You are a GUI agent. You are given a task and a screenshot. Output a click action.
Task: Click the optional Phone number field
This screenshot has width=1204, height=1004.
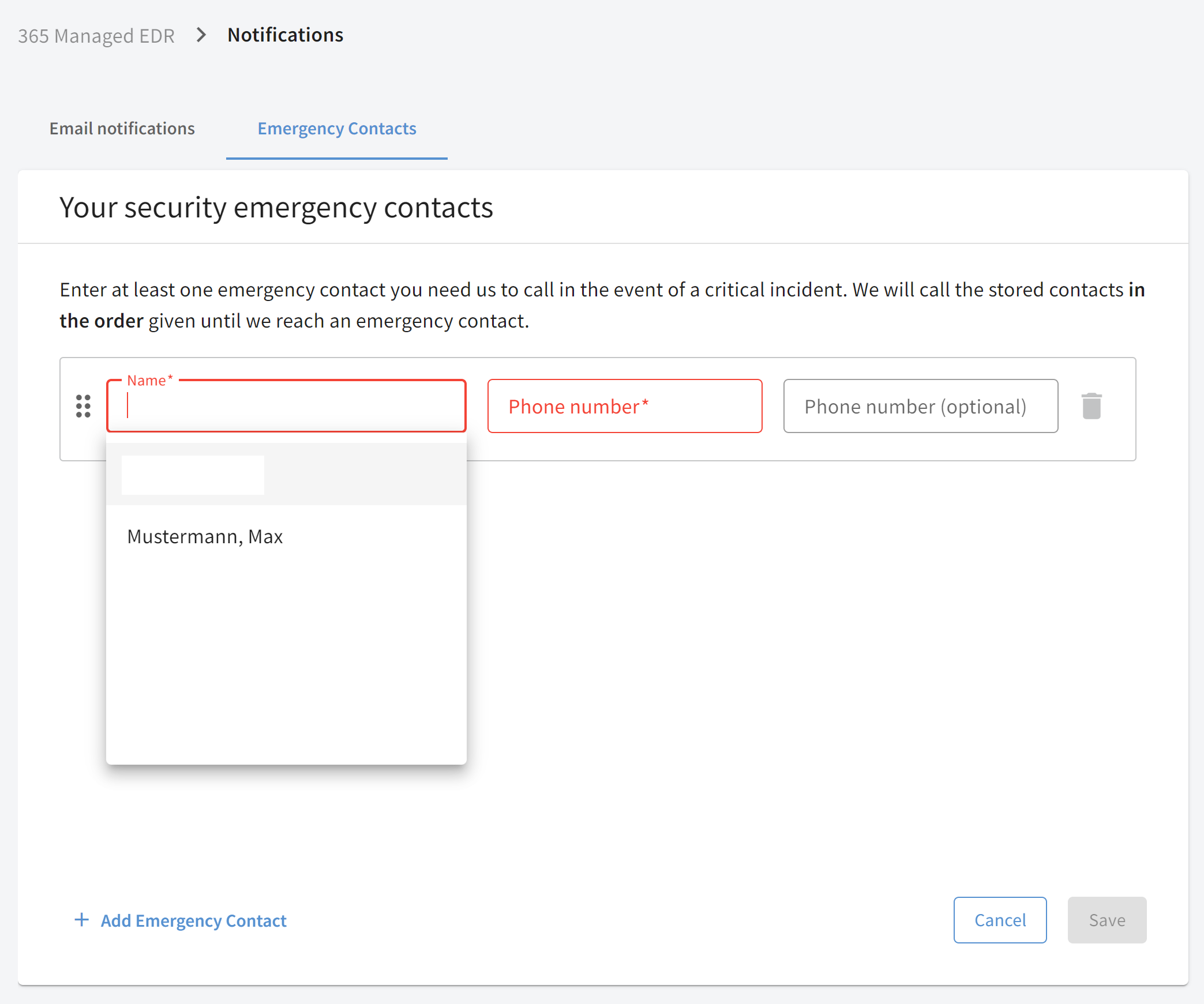click(x=921, y=406)
